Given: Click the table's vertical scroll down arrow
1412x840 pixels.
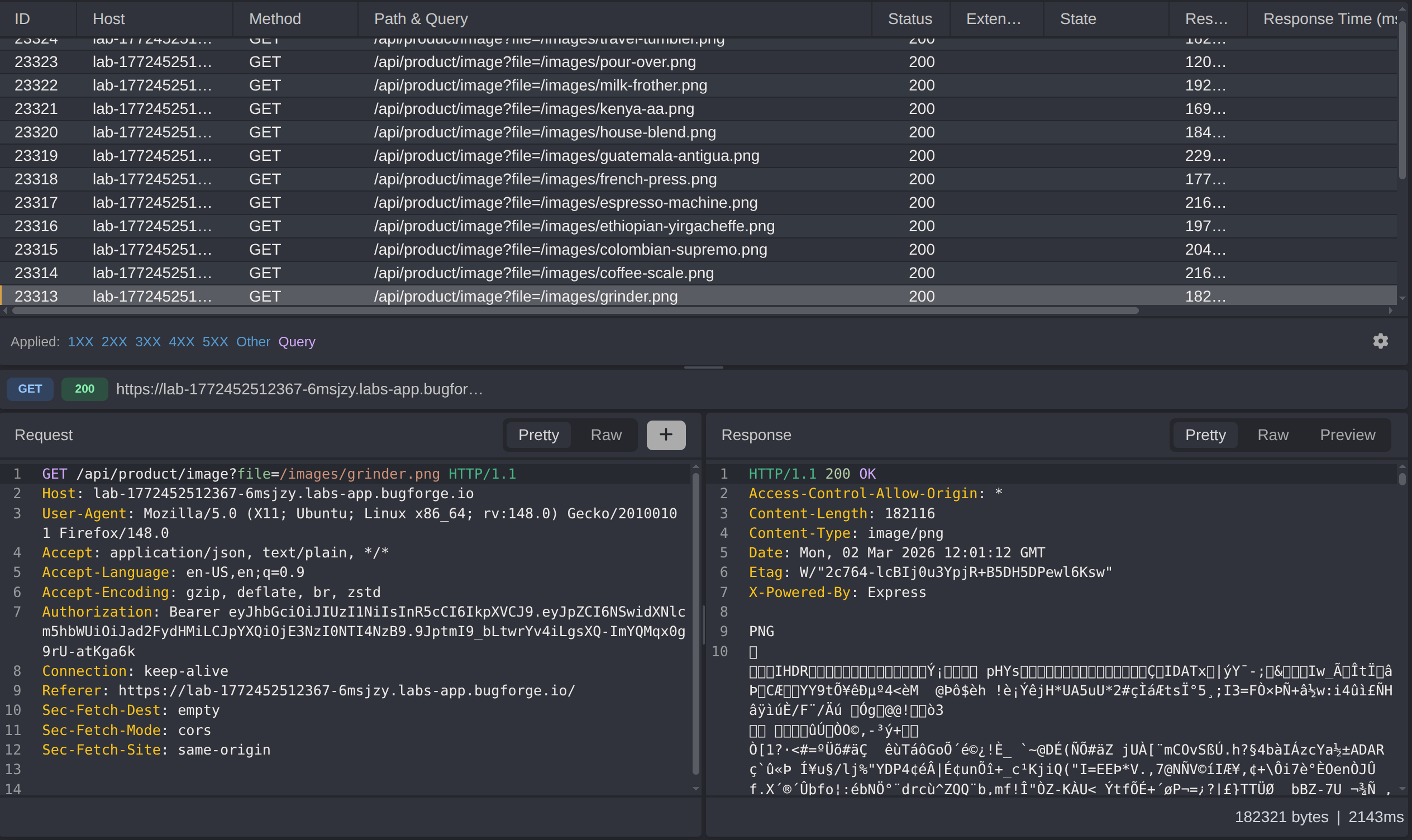Looking at the screenshot, I should [x=1402, y=298].
